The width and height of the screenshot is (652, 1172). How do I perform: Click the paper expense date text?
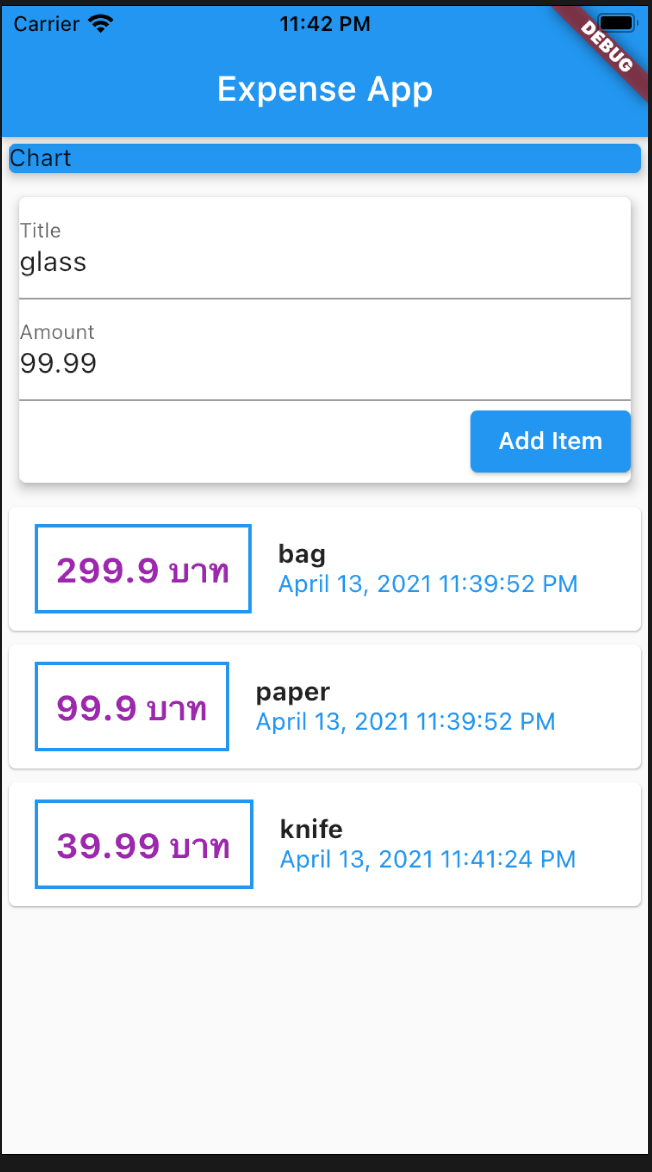click(x=405, y=721)
